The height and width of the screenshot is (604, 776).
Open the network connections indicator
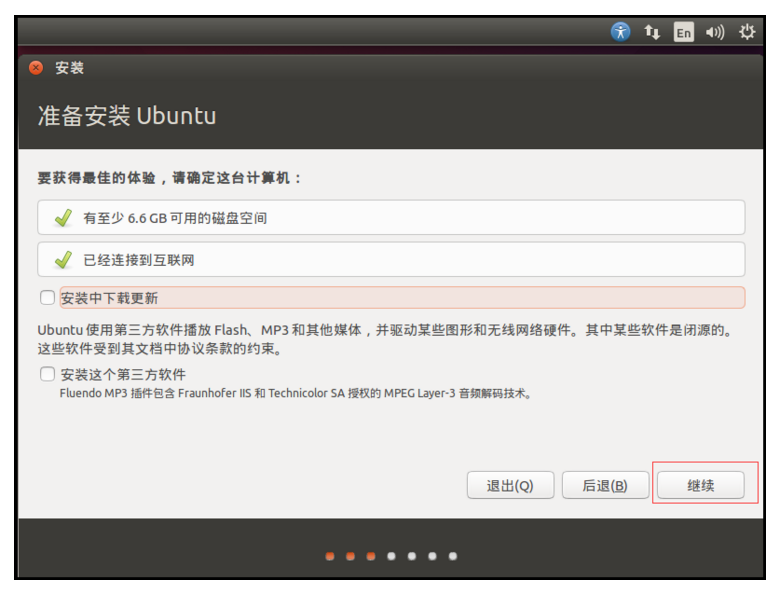pos(652,32)
